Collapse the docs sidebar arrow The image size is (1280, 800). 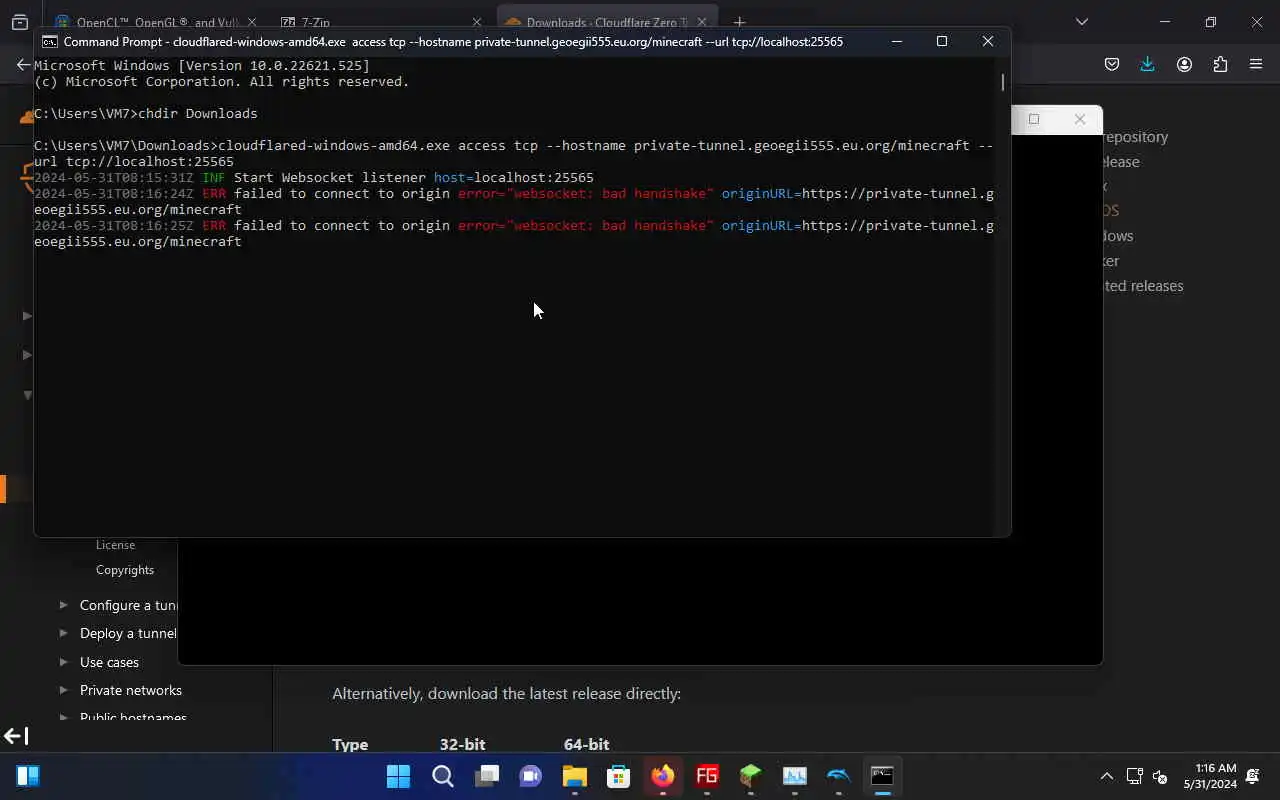pos(15,737)
